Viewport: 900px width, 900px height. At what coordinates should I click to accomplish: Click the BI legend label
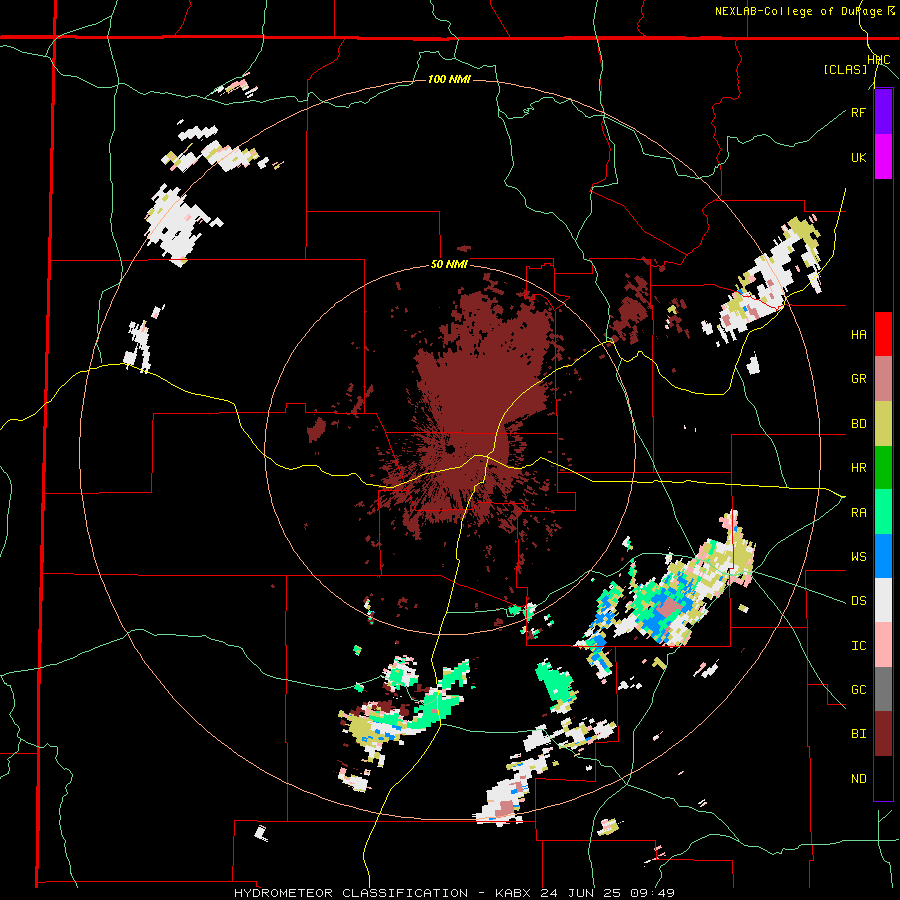tap(859, 734)
